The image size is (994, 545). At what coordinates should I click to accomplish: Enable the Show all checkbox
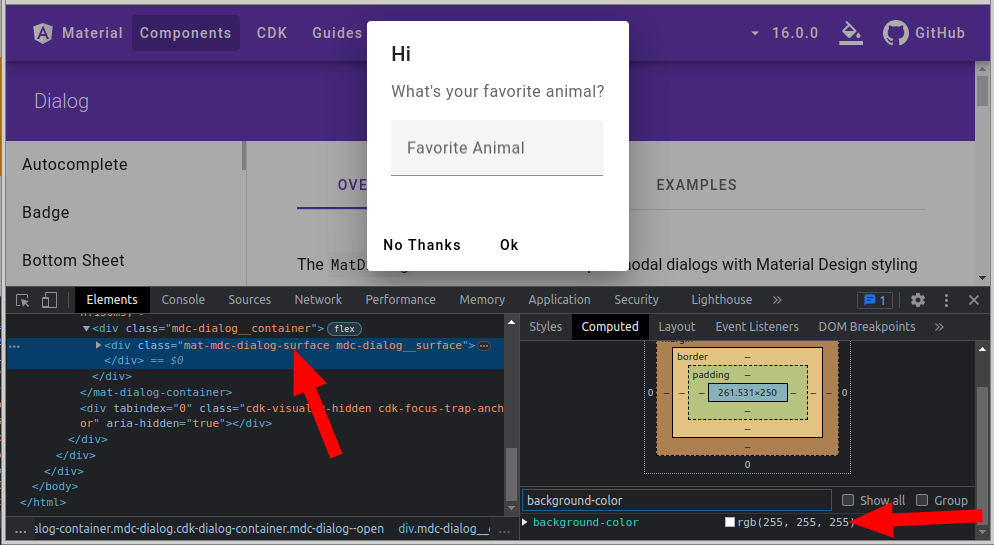tap(848, 501)
